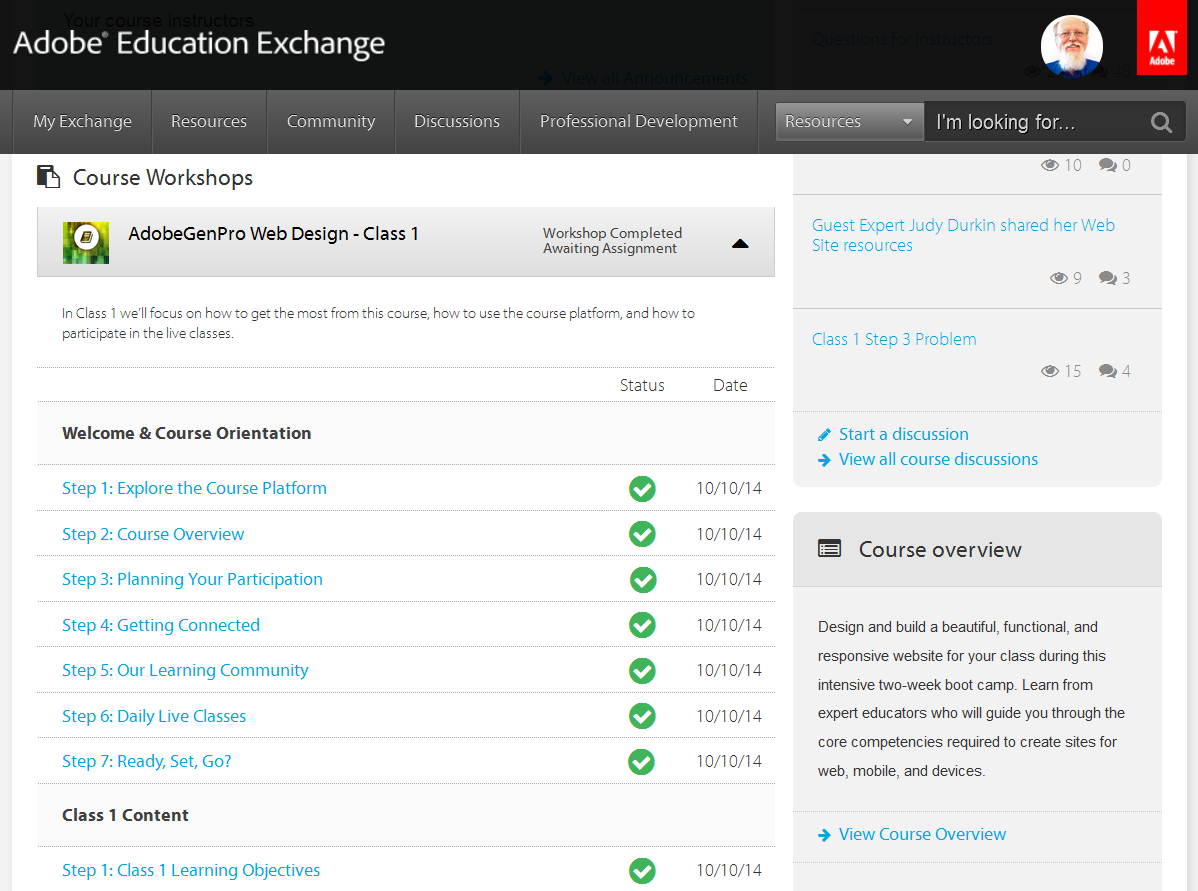This screenshot has height=891, width=1198.
Task: Click the green check for Step 6: Daily Live Classes
Action: [643, 716]
